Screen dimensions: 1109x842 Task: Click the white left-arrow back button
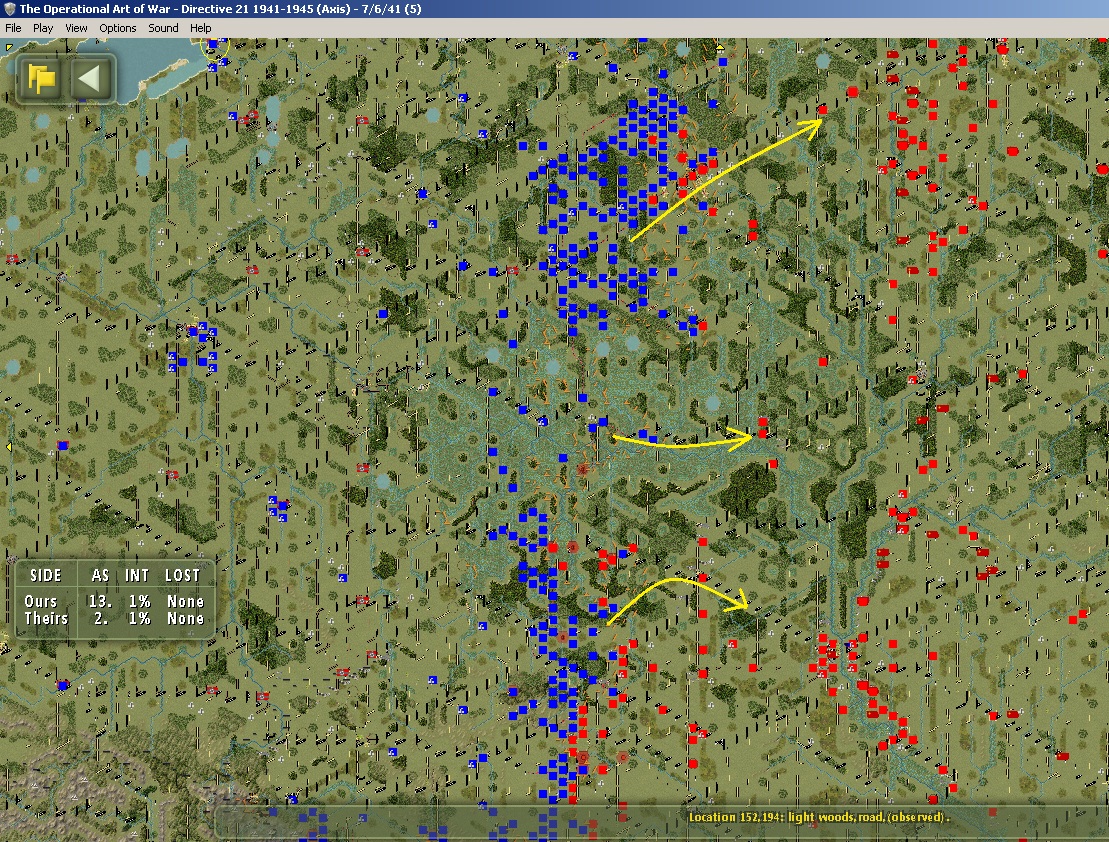coord(91,78)
